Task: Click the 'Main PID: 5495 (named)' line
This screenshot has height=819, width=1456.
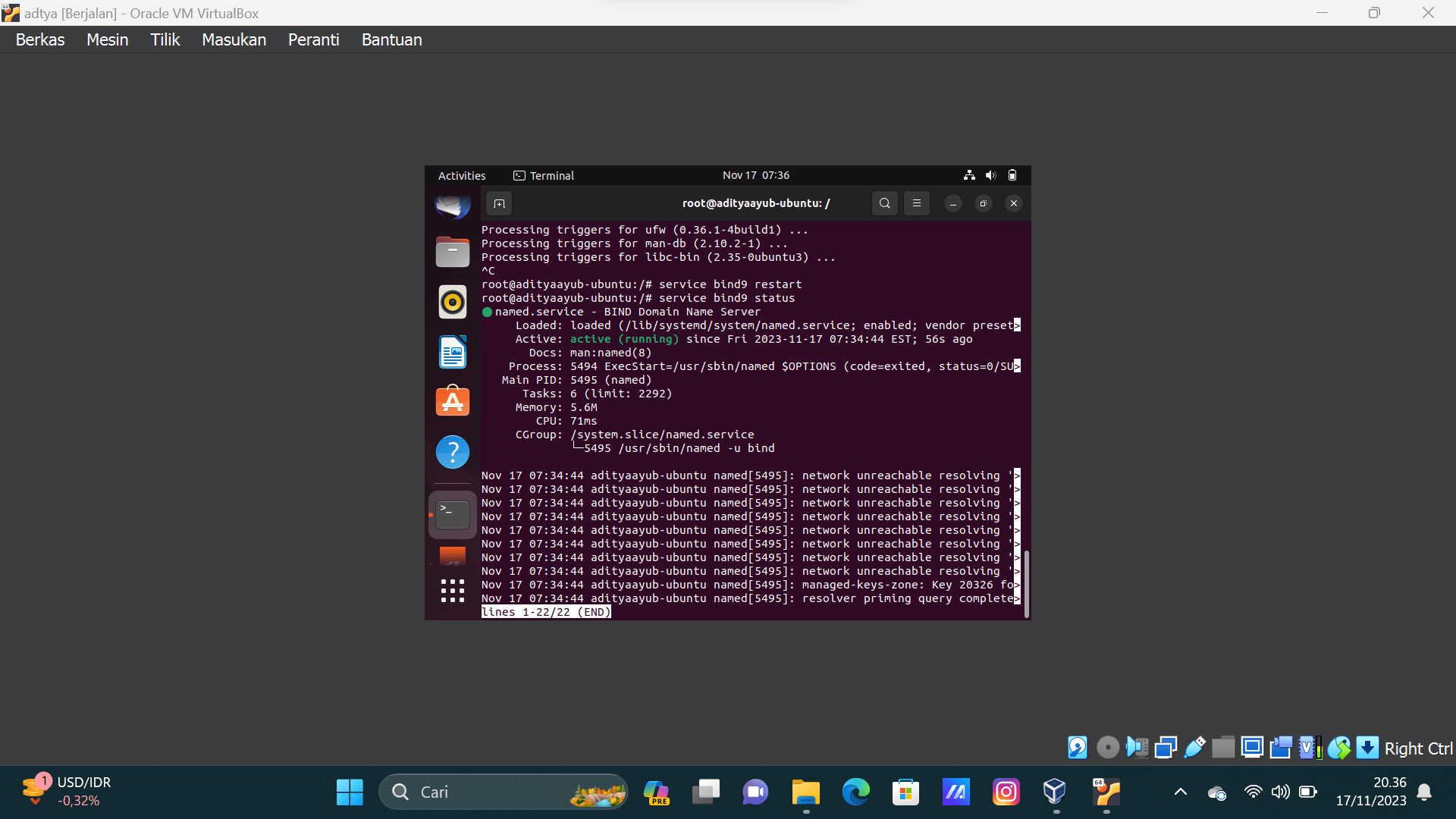Action: (x=576, y=380)
